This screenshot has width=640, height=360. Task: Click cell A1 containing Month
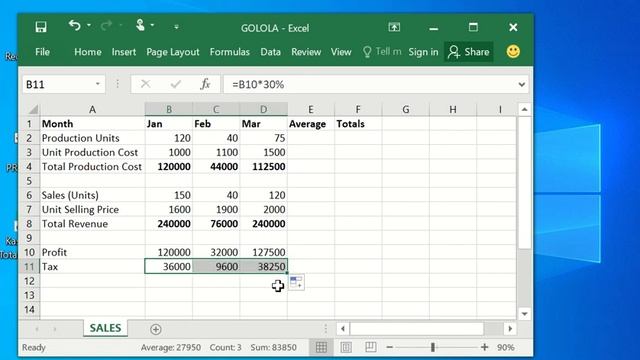(x=93, y=124)
